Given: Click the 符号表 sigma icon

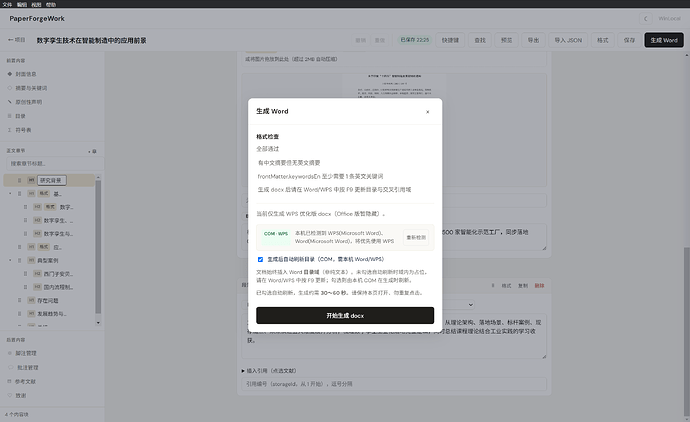Looking at the screenshot, I should 10,130.
